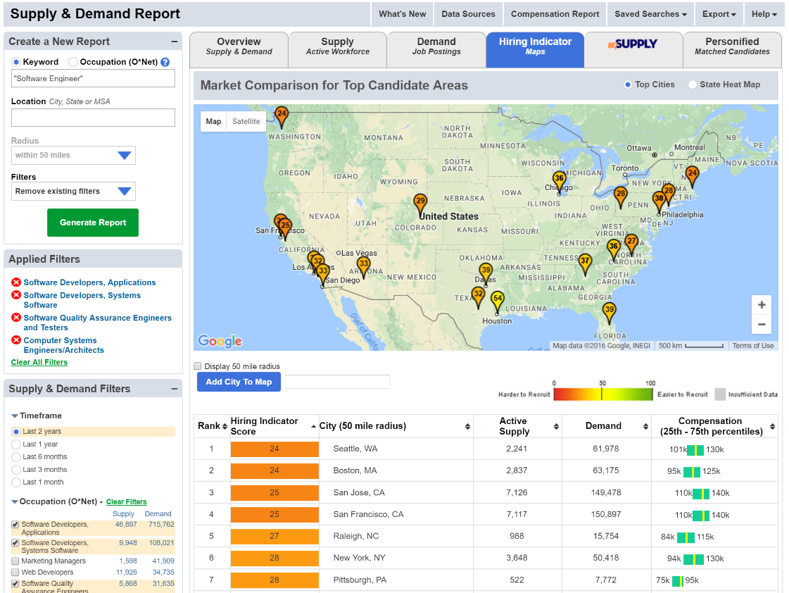The image size is (789, 593).
Task: Open the Compensation Report menu item
Action: pyautogui.click(x=555, y=14)
